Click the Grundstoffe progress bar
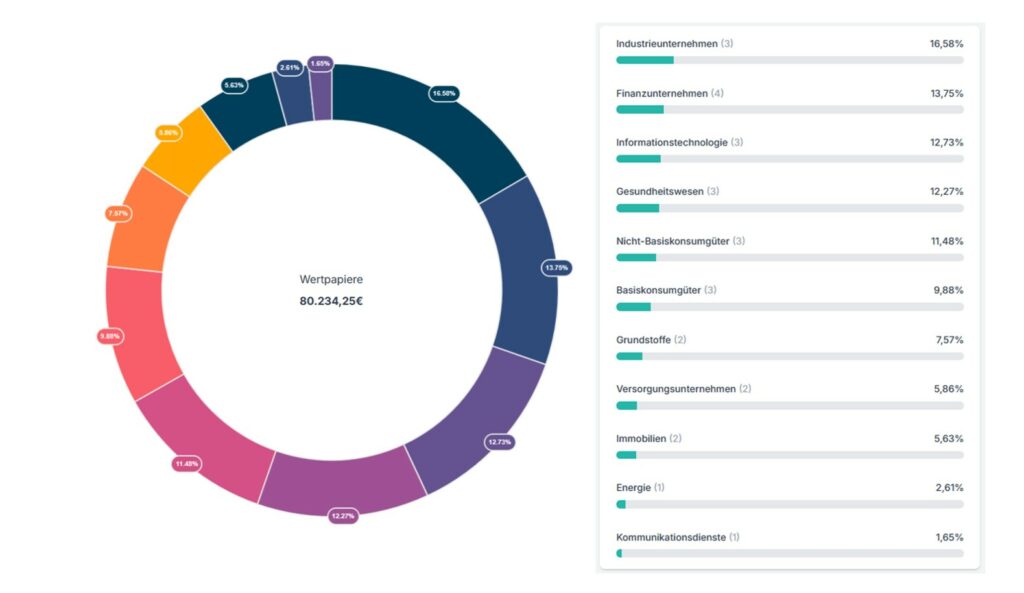1024x593 pixels. pos(790,356)
